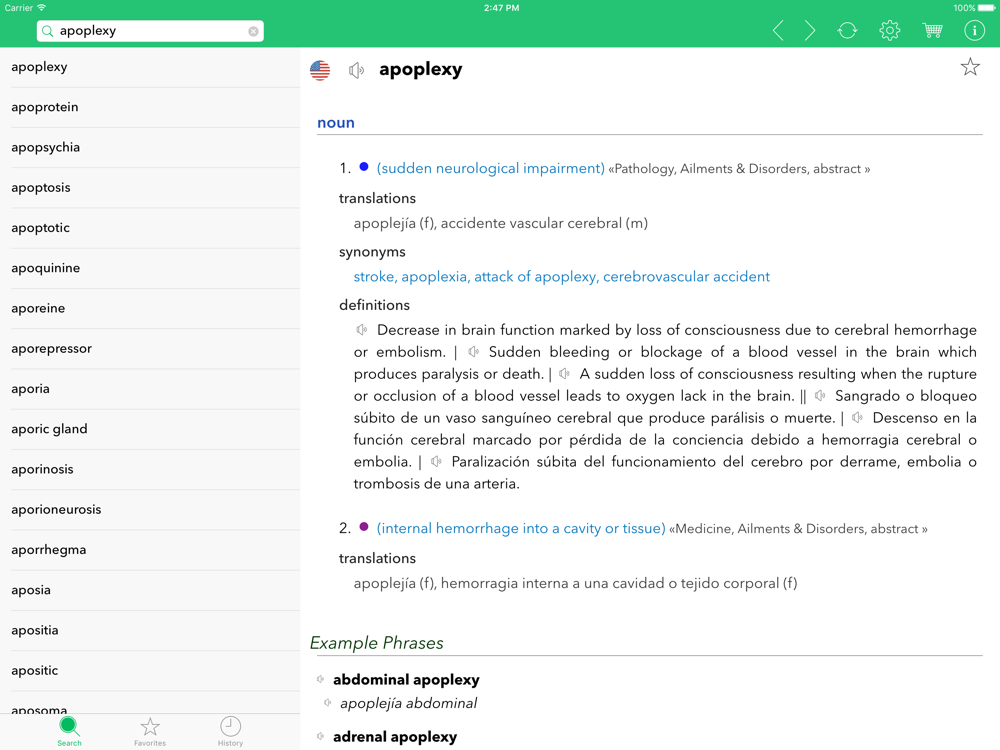Screen dimensions: 1000x750
Task: Play audio for 'Decrease in brain function' definition
Action: coord(362,330)
